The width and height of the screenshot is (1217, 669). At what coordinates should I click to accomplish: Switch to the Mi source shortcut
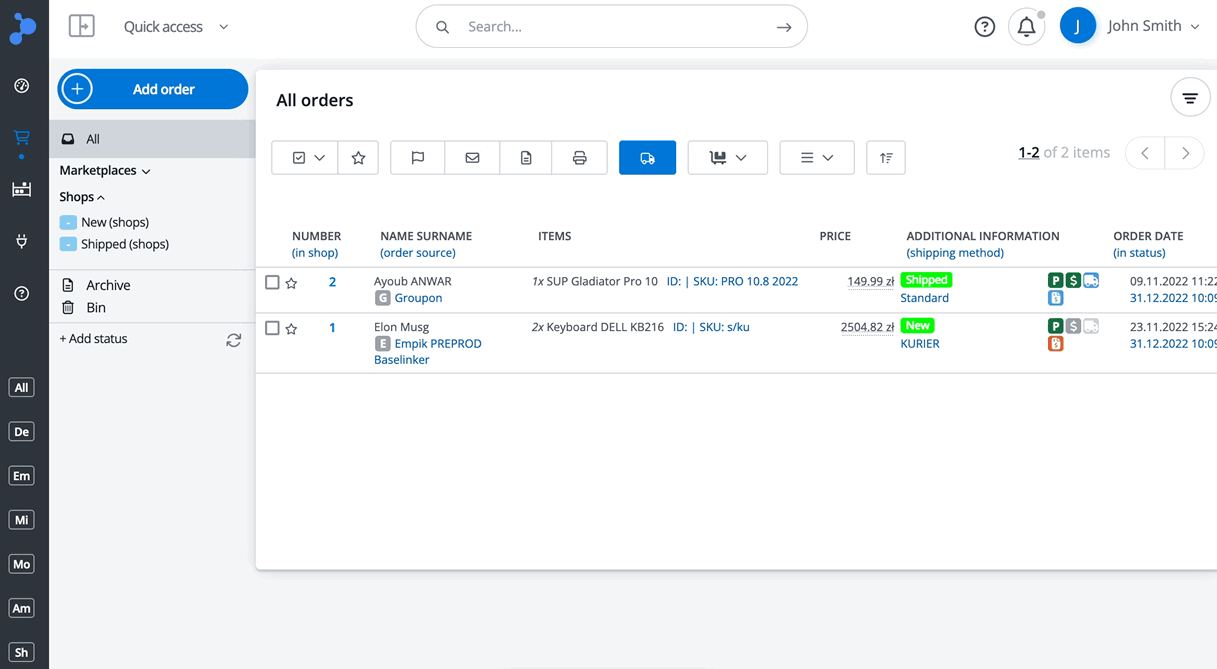coord(21,520)
